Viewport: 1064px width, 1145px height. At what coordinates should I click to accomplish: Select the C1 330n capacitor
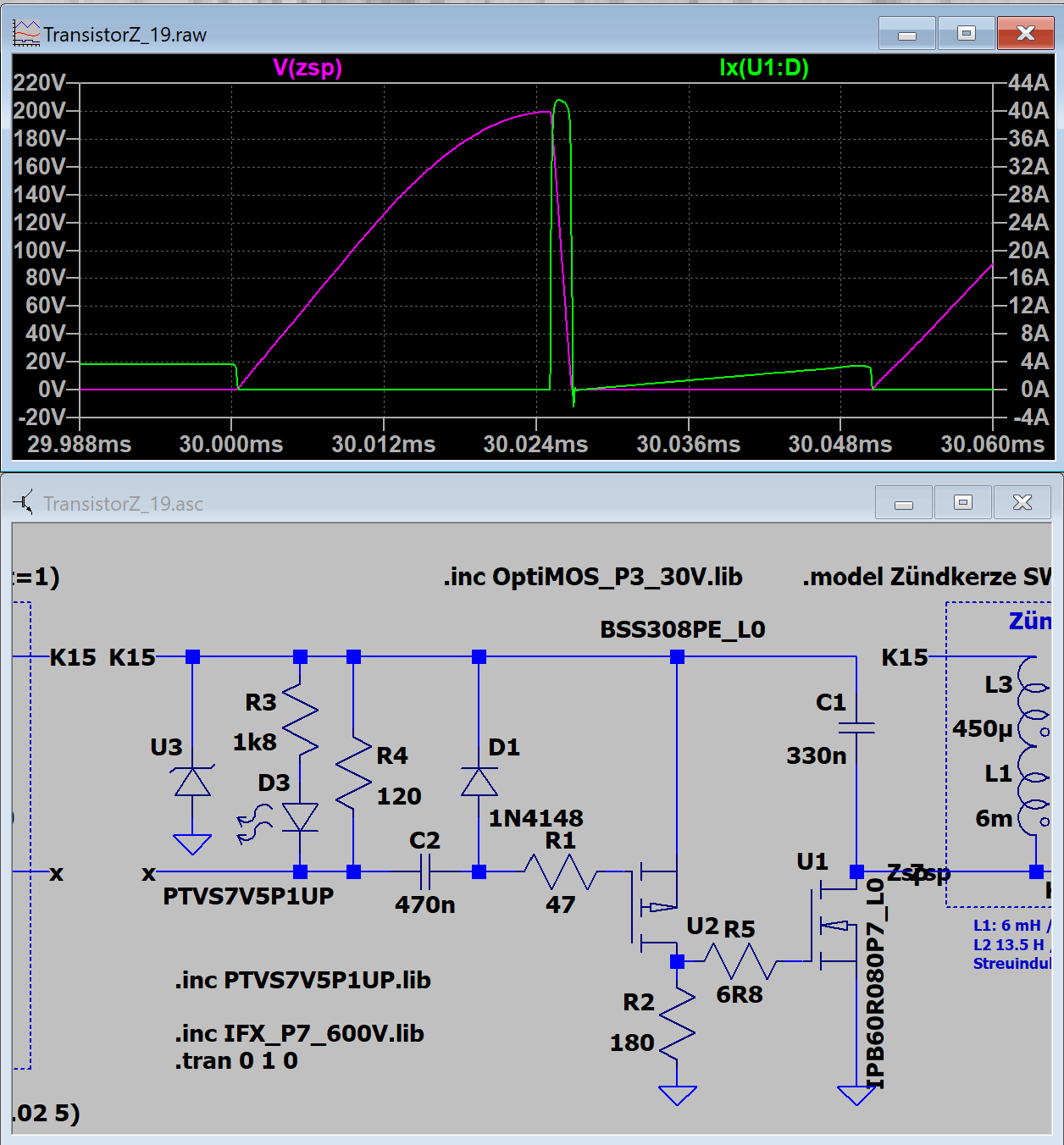click(856, 727)
